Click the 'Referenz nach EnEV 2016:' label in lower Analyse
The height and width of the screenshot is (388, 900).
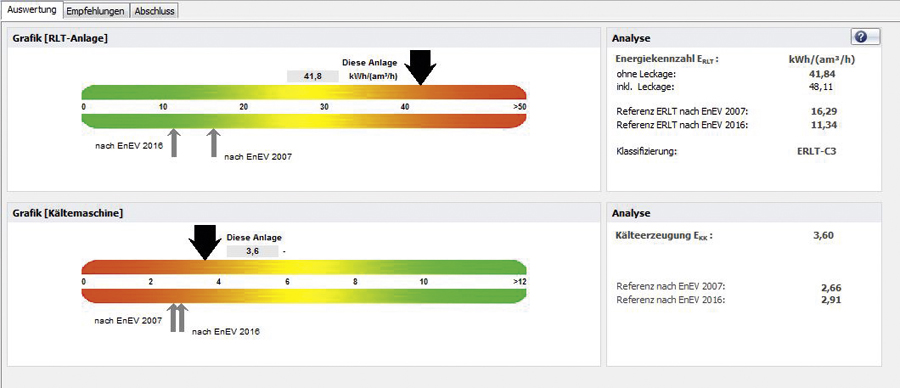pos(671,300)
